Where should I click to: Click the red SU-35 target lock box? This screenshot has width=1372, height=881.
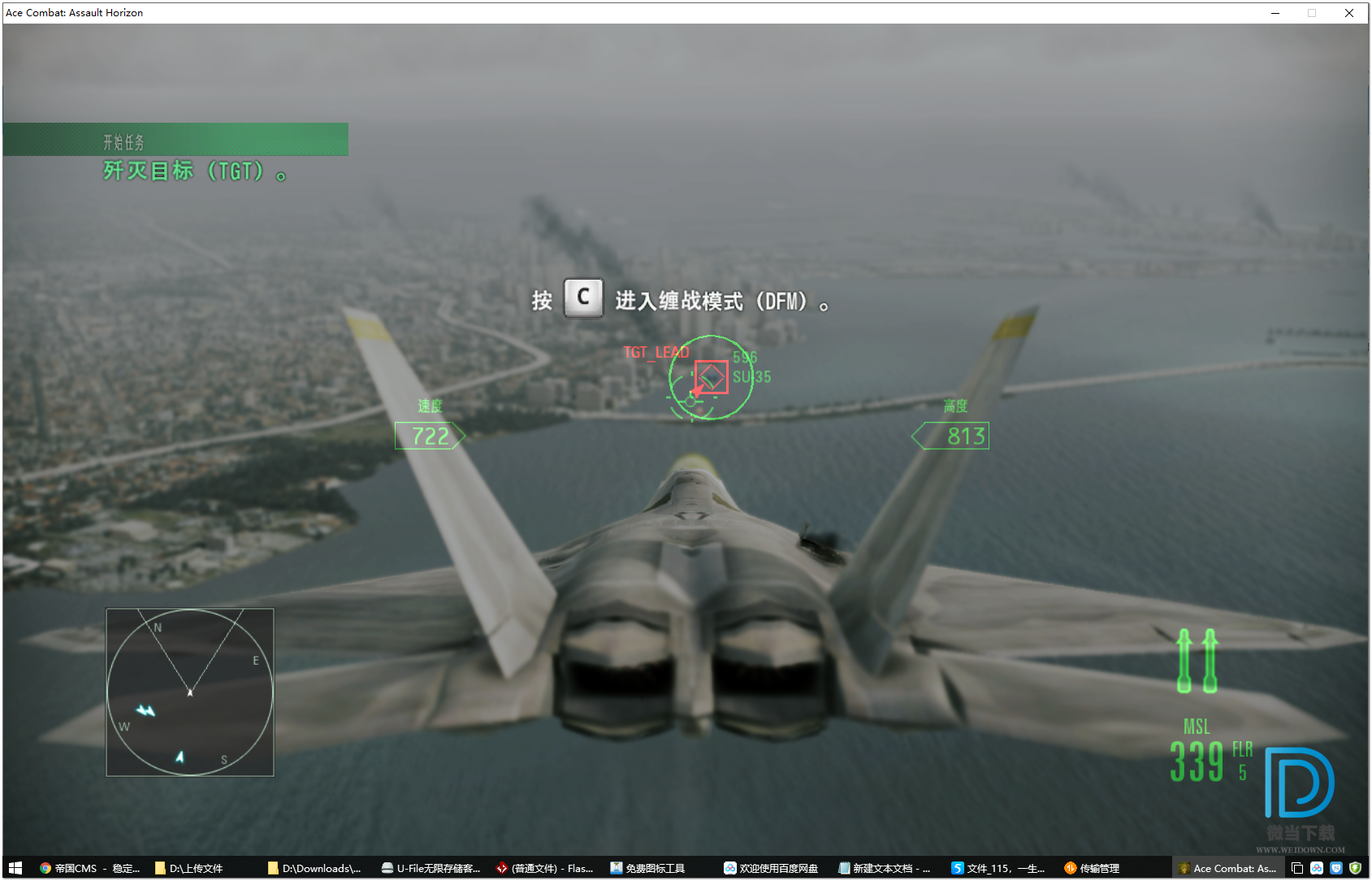pyautogui.click(x=712, y=377)
